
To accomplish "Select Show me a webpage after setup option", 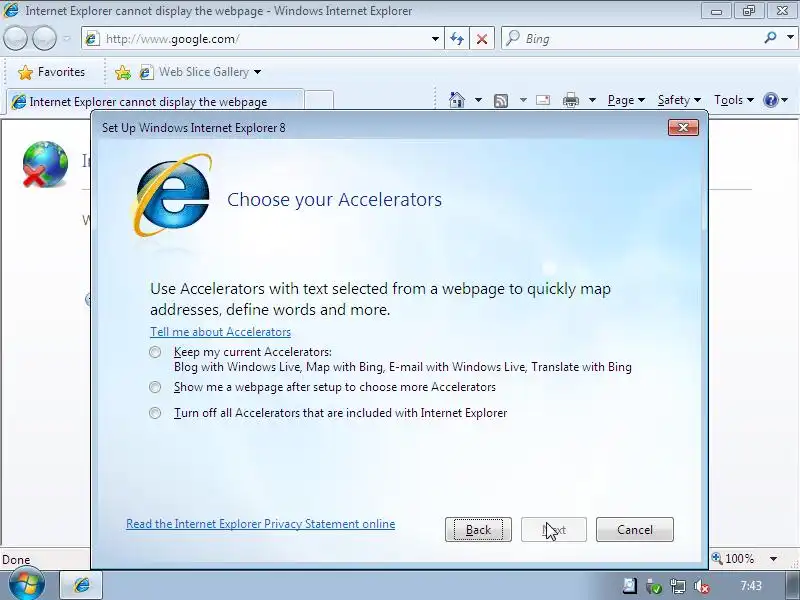I will click(x=155, y=387).
